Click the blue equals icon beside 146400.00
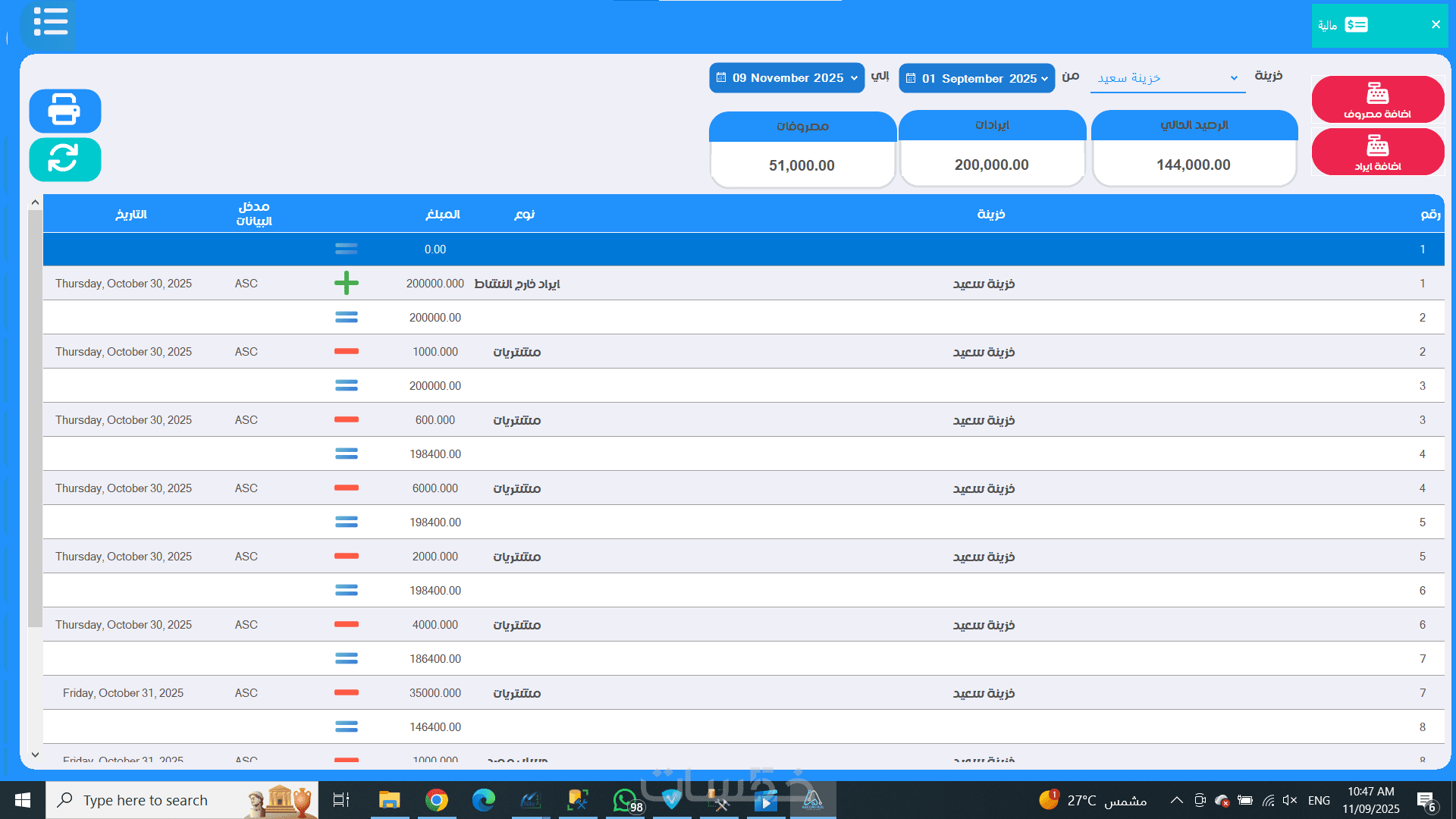1456x819 pixels. [x=346, y=726]
